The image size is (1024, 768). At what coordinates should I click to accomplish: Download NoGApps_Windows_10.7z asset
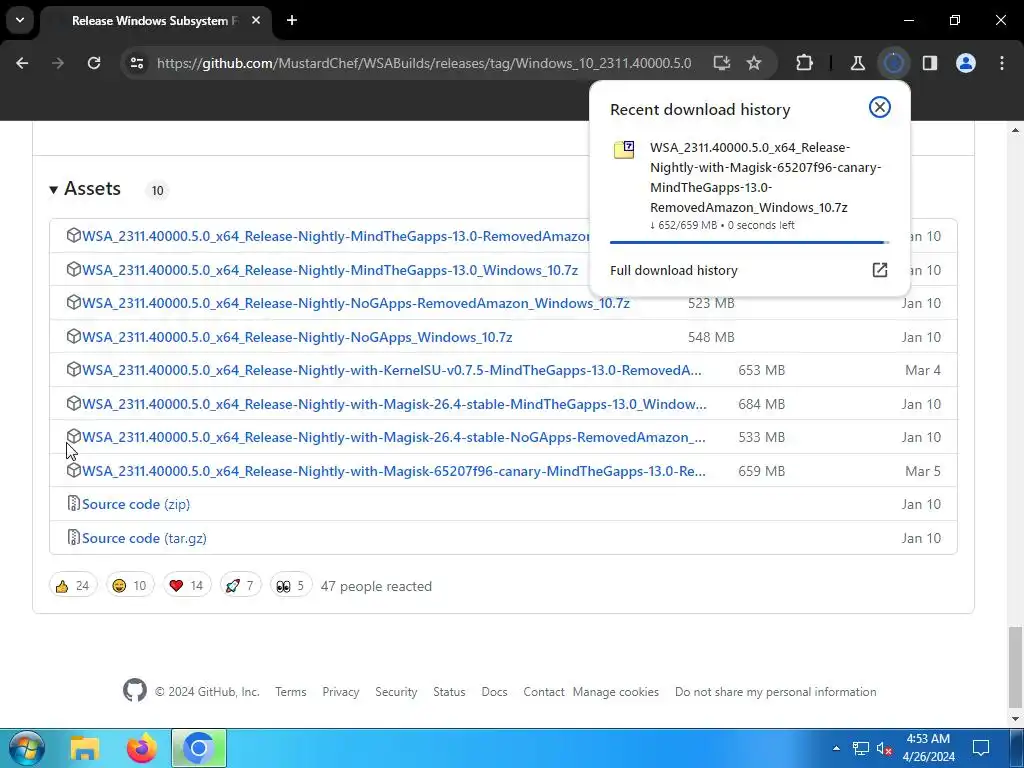tap(297, 338)
